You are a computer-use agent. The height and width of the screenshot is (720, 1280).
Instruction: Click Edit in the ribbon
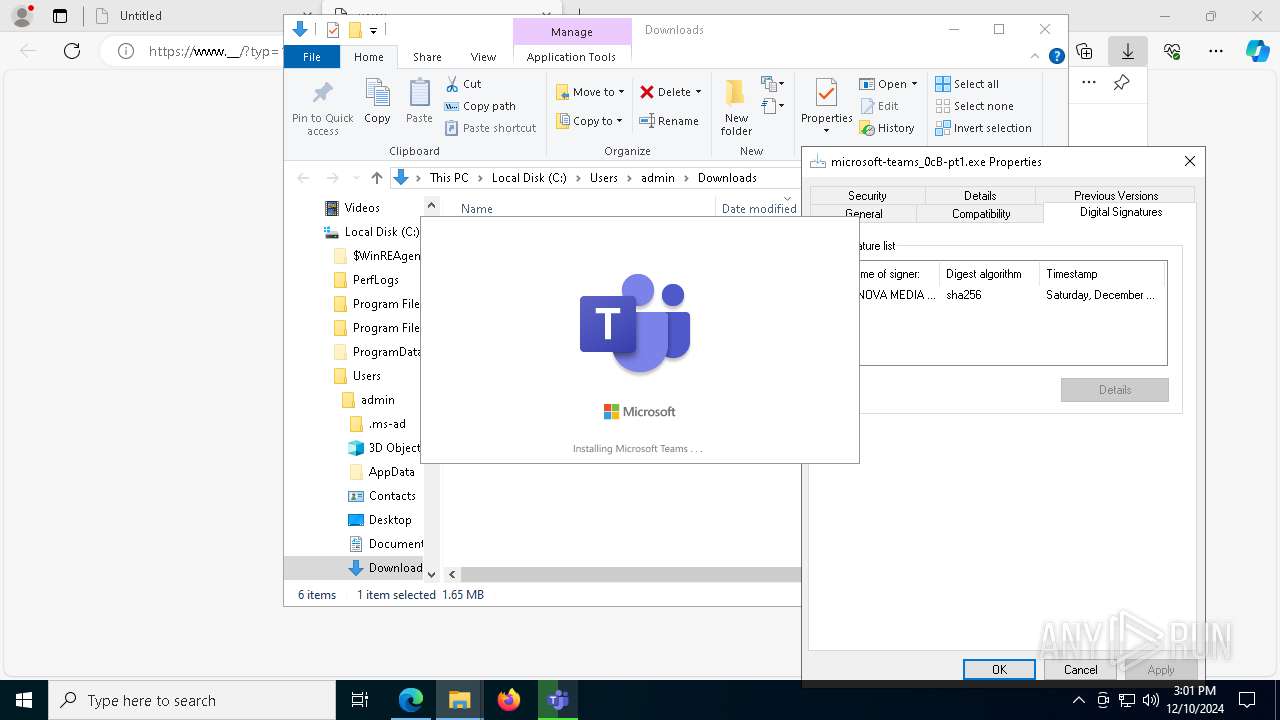[879, 106]
